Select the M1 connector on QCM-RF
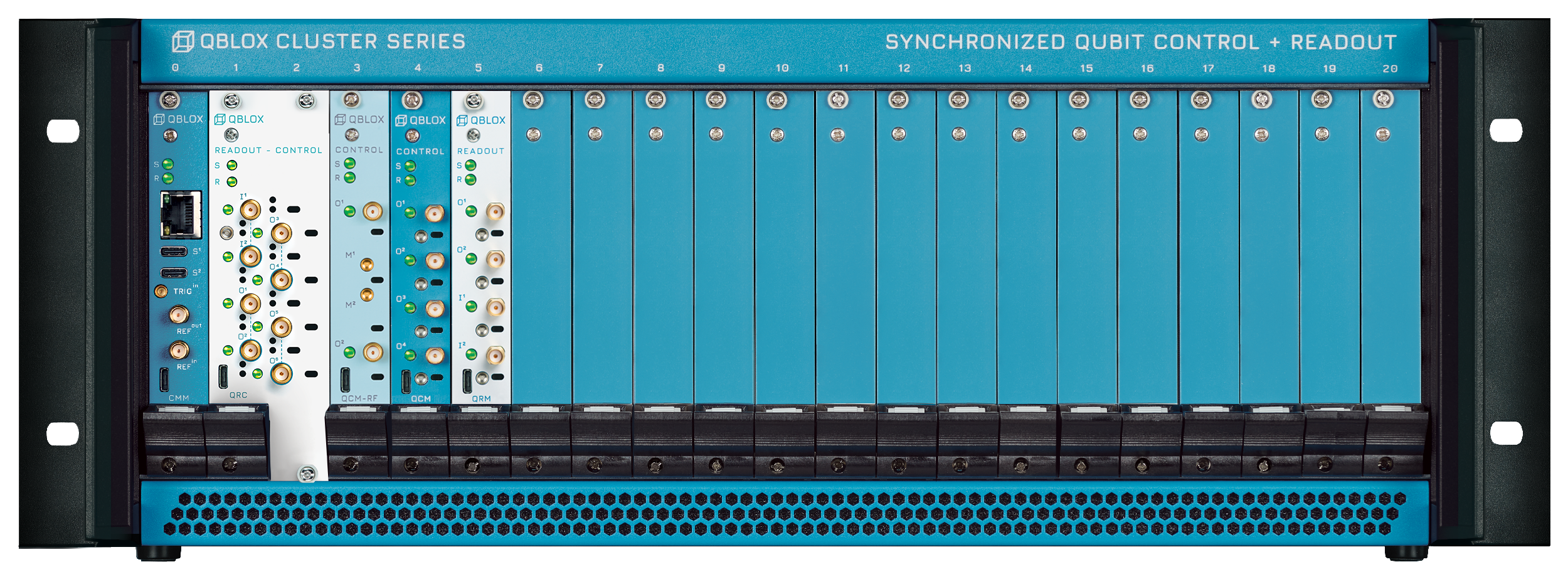Screen dimensions: 1568x584 click(x=367, y=265)
